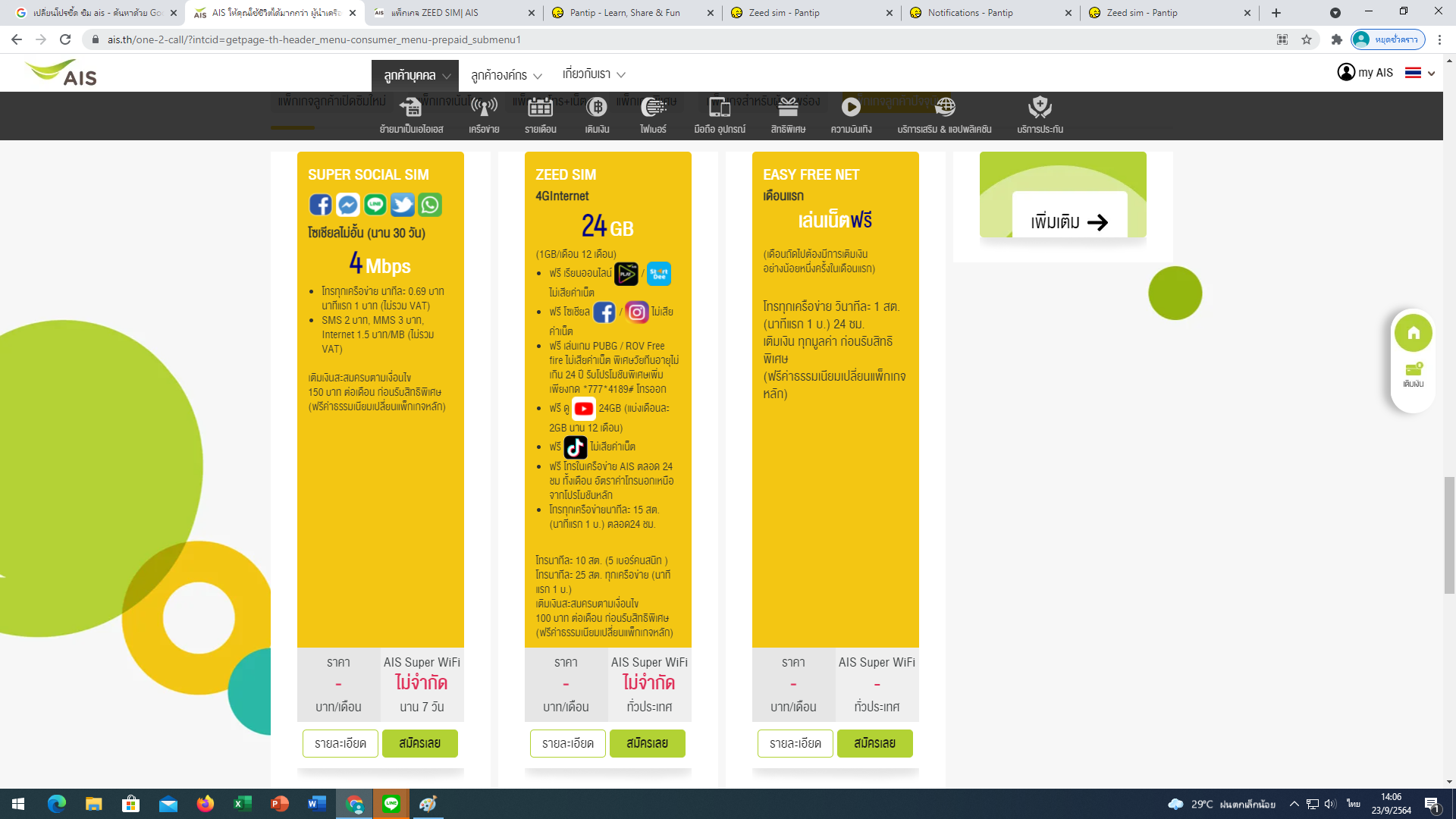Open a new browser tab
This screenshot has height=819, width=1456.
pyautogui.click(x=1276, y=13)
